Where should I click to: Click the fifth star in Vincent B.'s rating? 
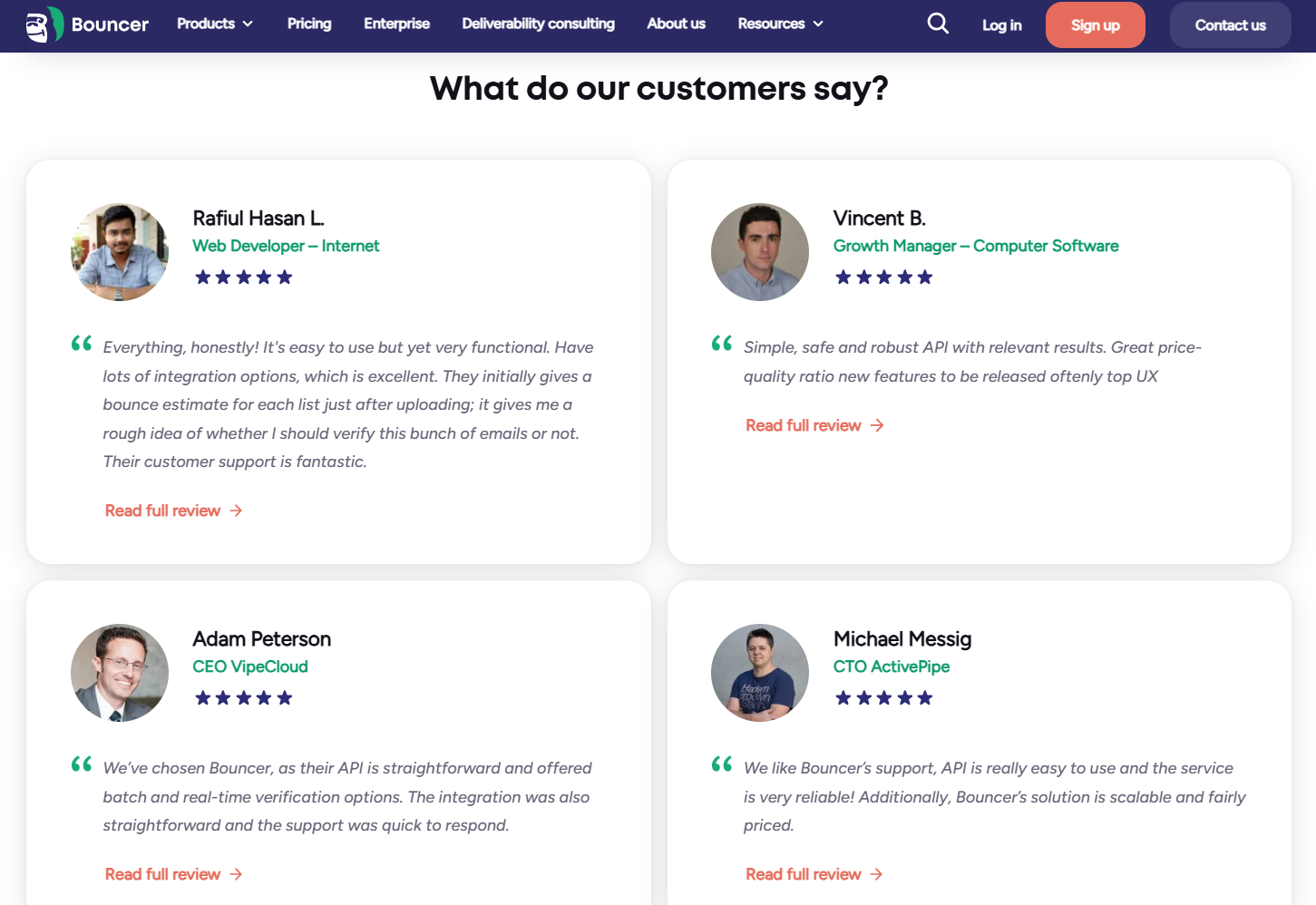926,277
